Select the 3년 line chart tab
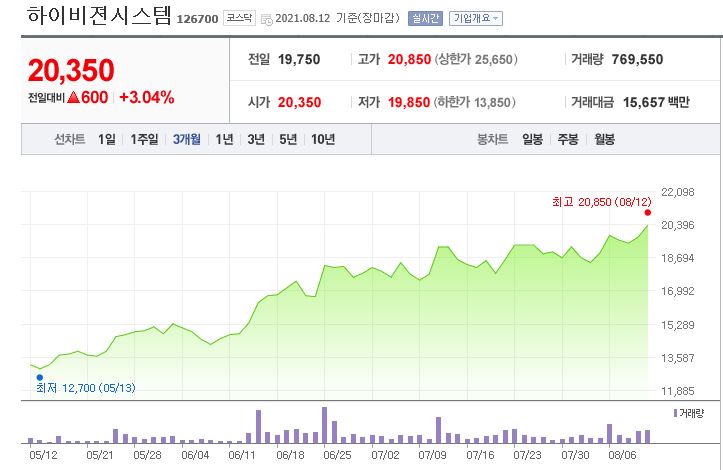Screen dimensions: 723x470 256,139
